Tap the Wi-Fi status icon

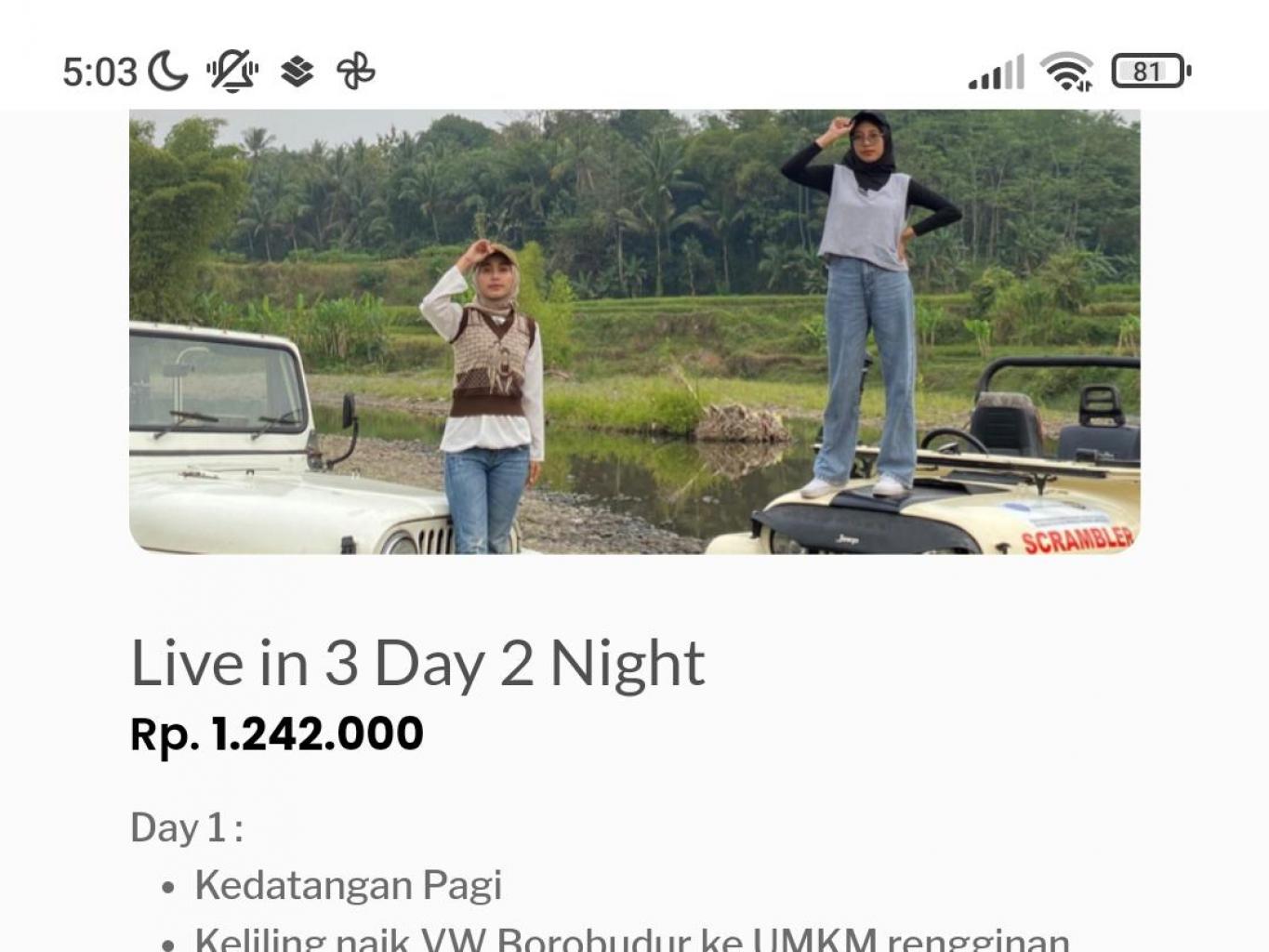click(x=1066, y=72)
